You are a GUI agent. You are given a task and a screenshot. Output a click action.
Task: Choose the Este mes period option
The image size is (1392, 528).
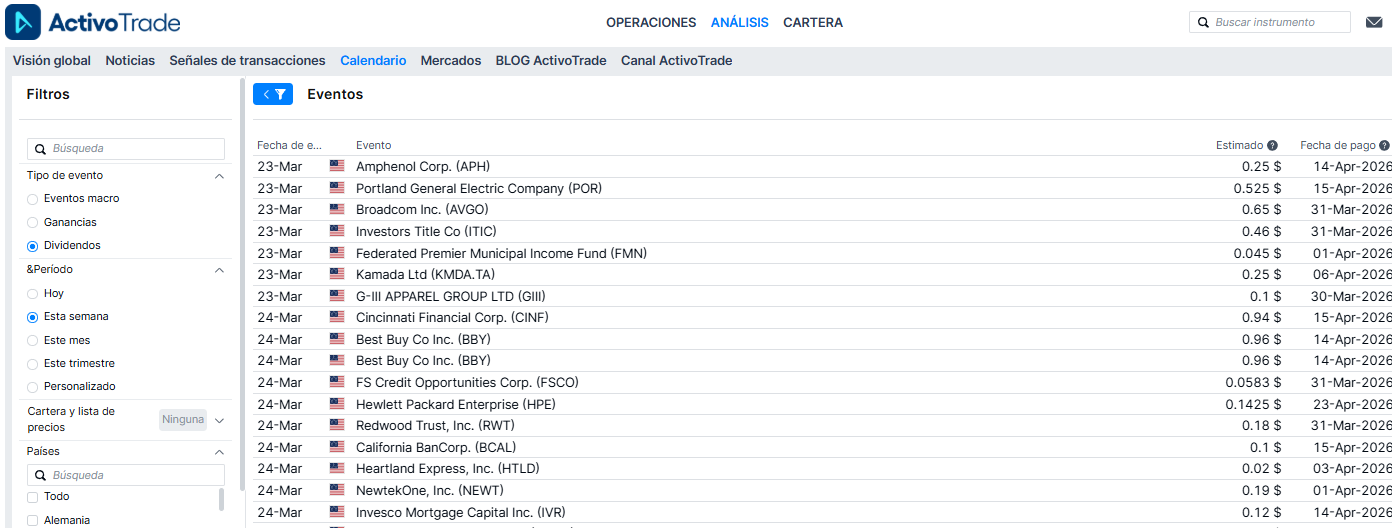33,340
